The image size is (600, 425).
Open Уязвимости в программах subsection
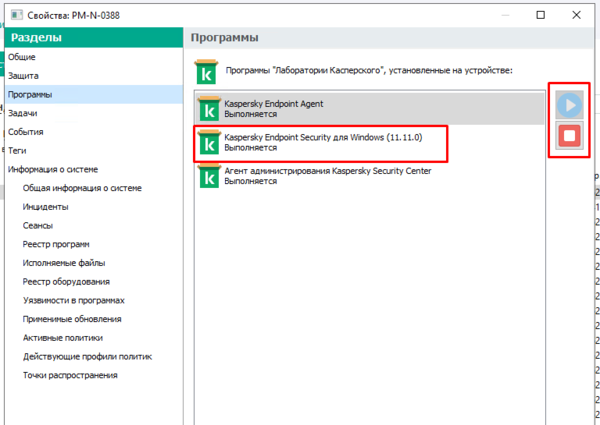point(74,301)
